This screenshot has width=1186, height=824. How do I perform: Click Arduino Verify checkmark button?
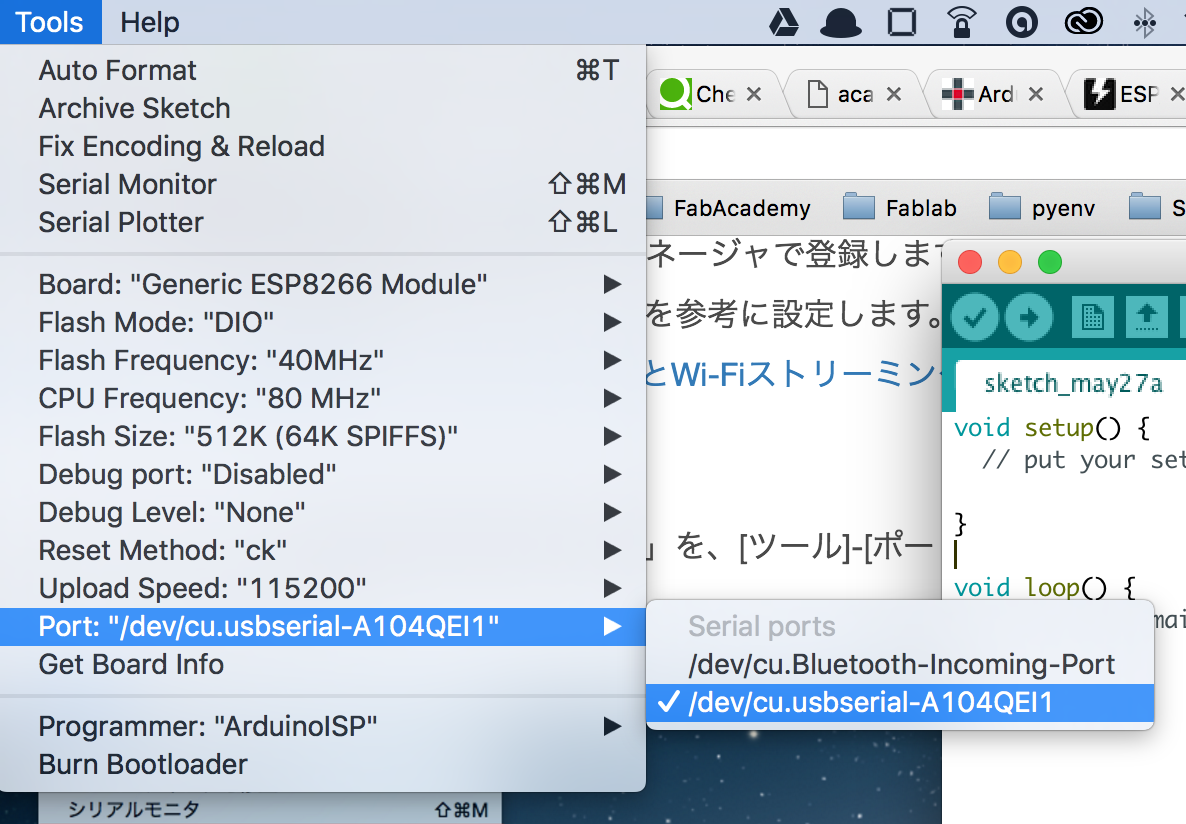[x=974, y=316]
